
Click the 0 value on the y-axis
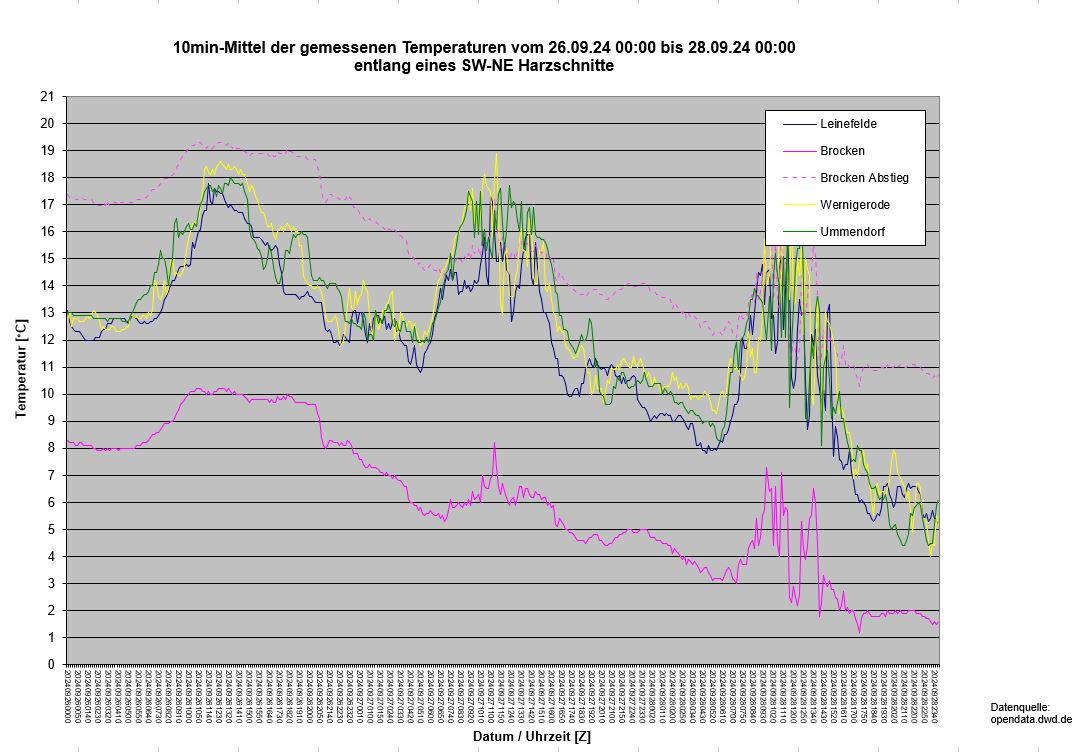point(50,664)
